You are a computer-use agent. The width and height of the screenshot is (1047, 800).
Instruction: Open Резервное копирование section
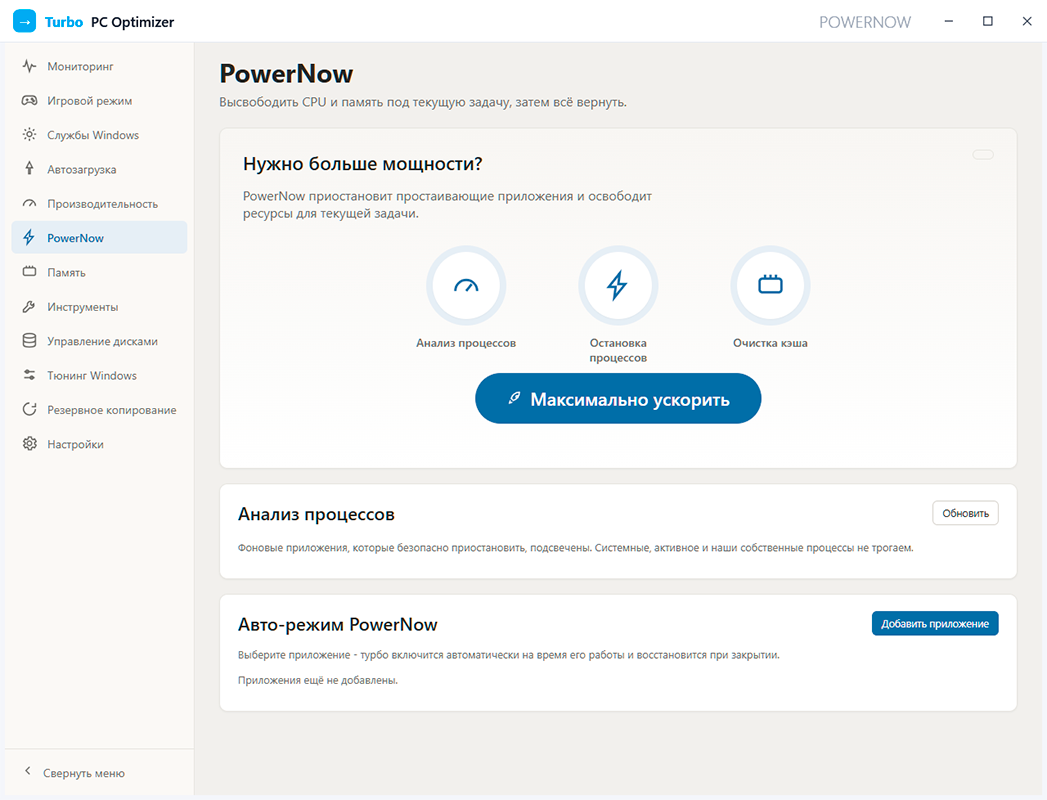pos(99,409)
